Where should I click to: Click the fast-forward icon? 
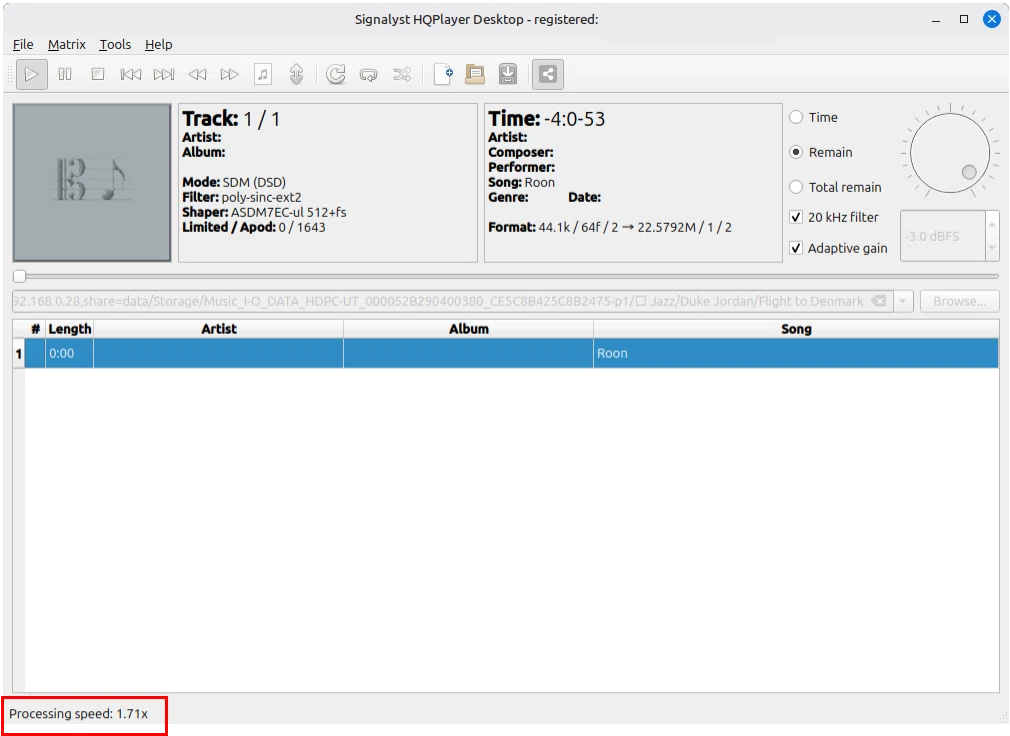pyautogui.click(x=229, y=75)
